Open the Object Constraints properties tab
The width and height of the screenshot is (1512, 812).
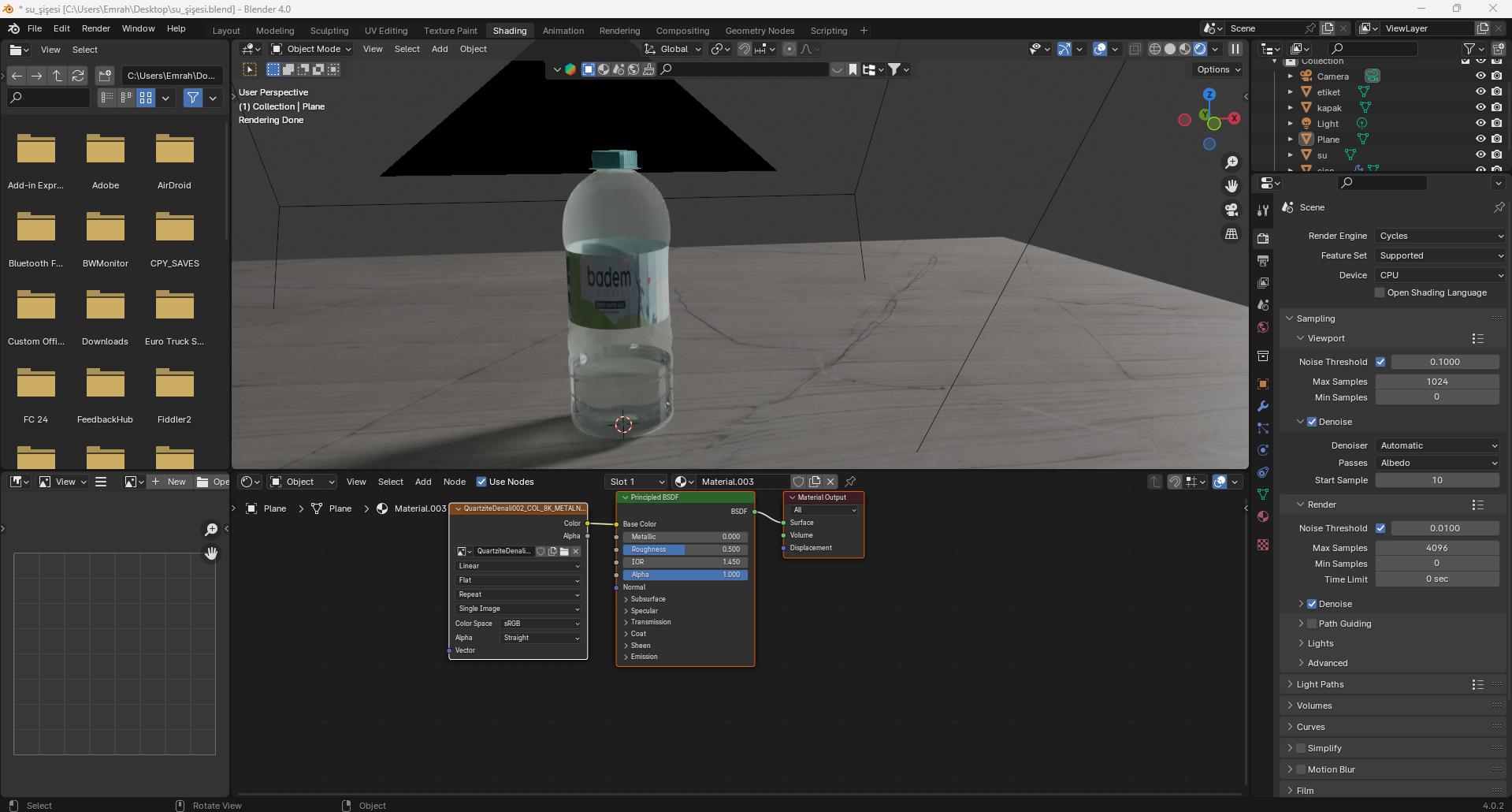(1263, 472)
